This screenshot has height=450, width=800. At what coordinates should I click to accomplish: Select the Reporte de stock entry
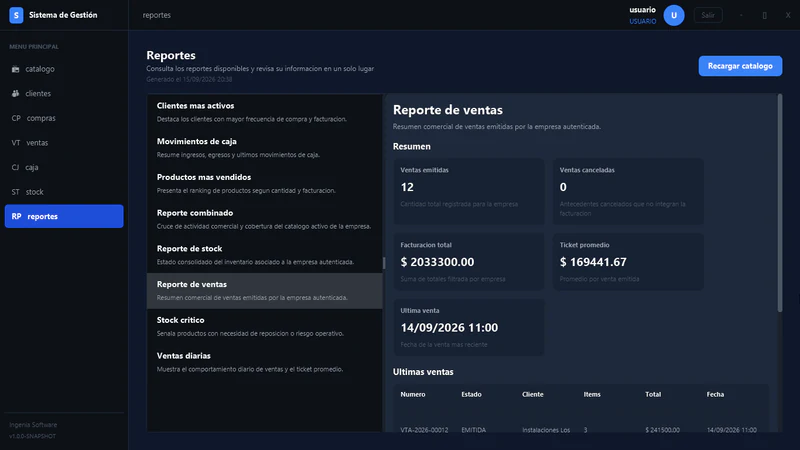coord(264,255)
